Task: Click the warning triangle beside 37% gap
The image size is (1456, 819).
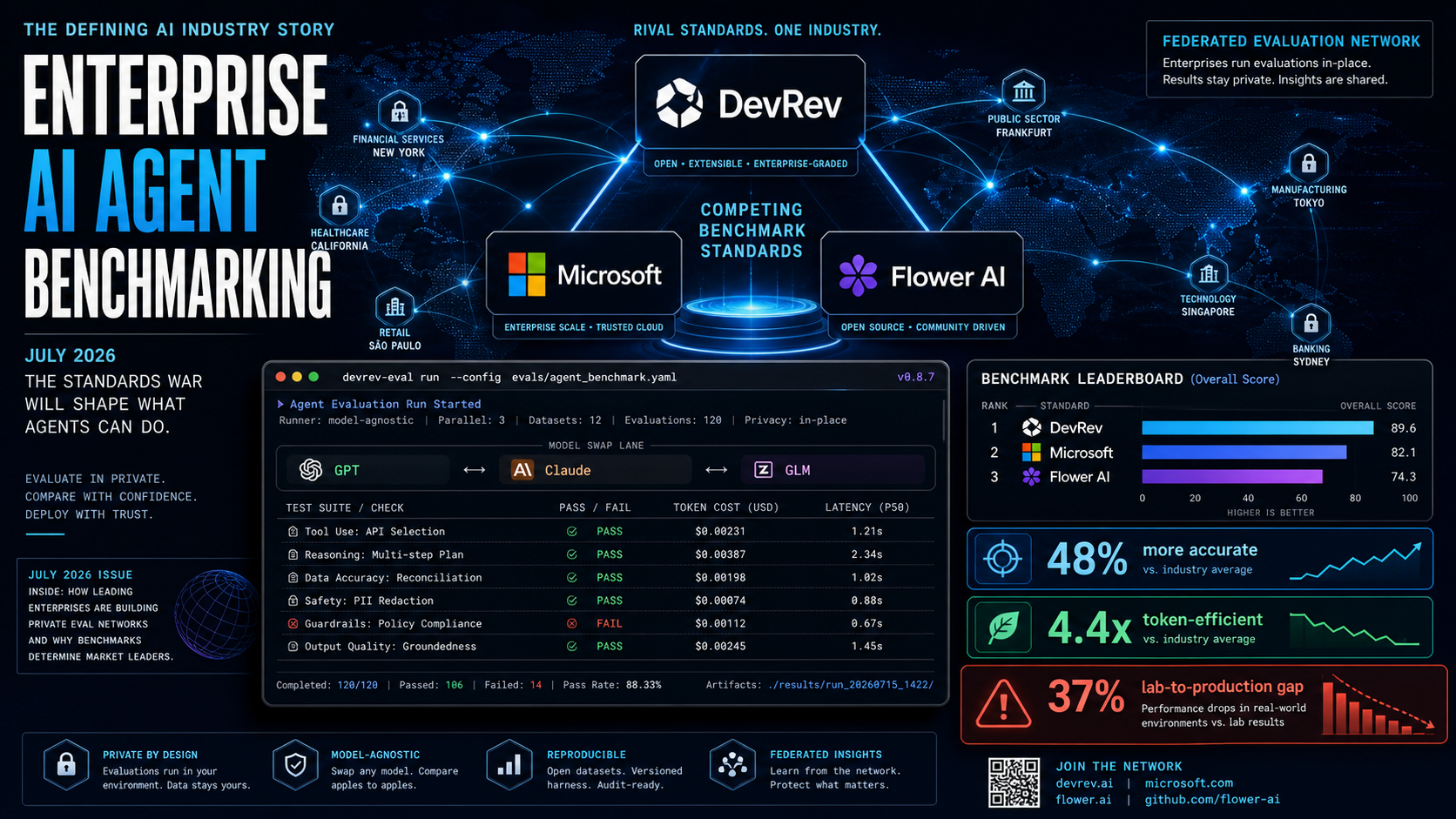Action: [1003, 702]
